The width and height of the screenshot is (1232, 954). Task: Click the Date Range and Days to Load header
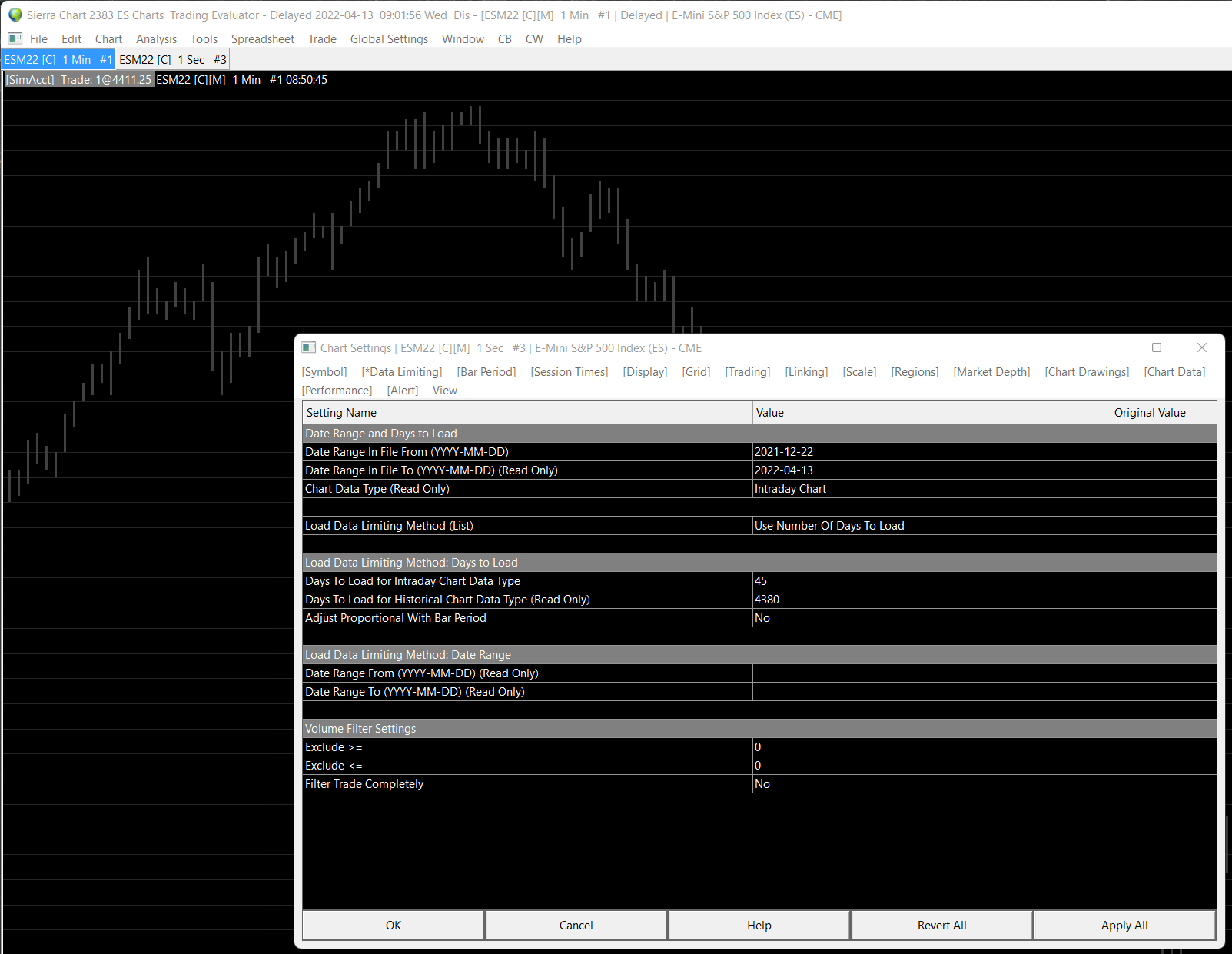tap(759, 434)
